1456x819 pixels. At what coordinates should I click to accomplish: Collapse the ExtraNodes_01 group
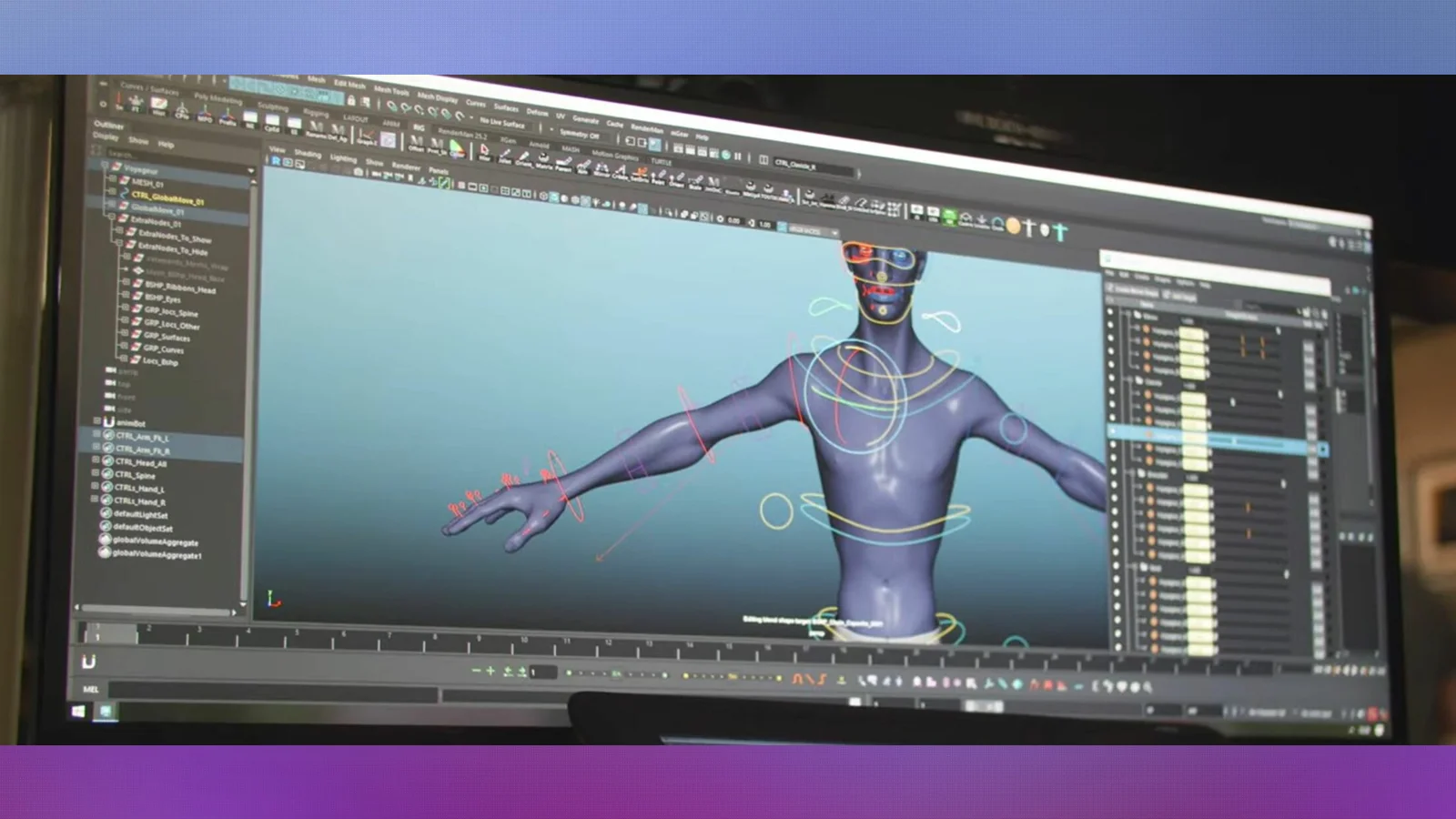[x=112, y=217]
